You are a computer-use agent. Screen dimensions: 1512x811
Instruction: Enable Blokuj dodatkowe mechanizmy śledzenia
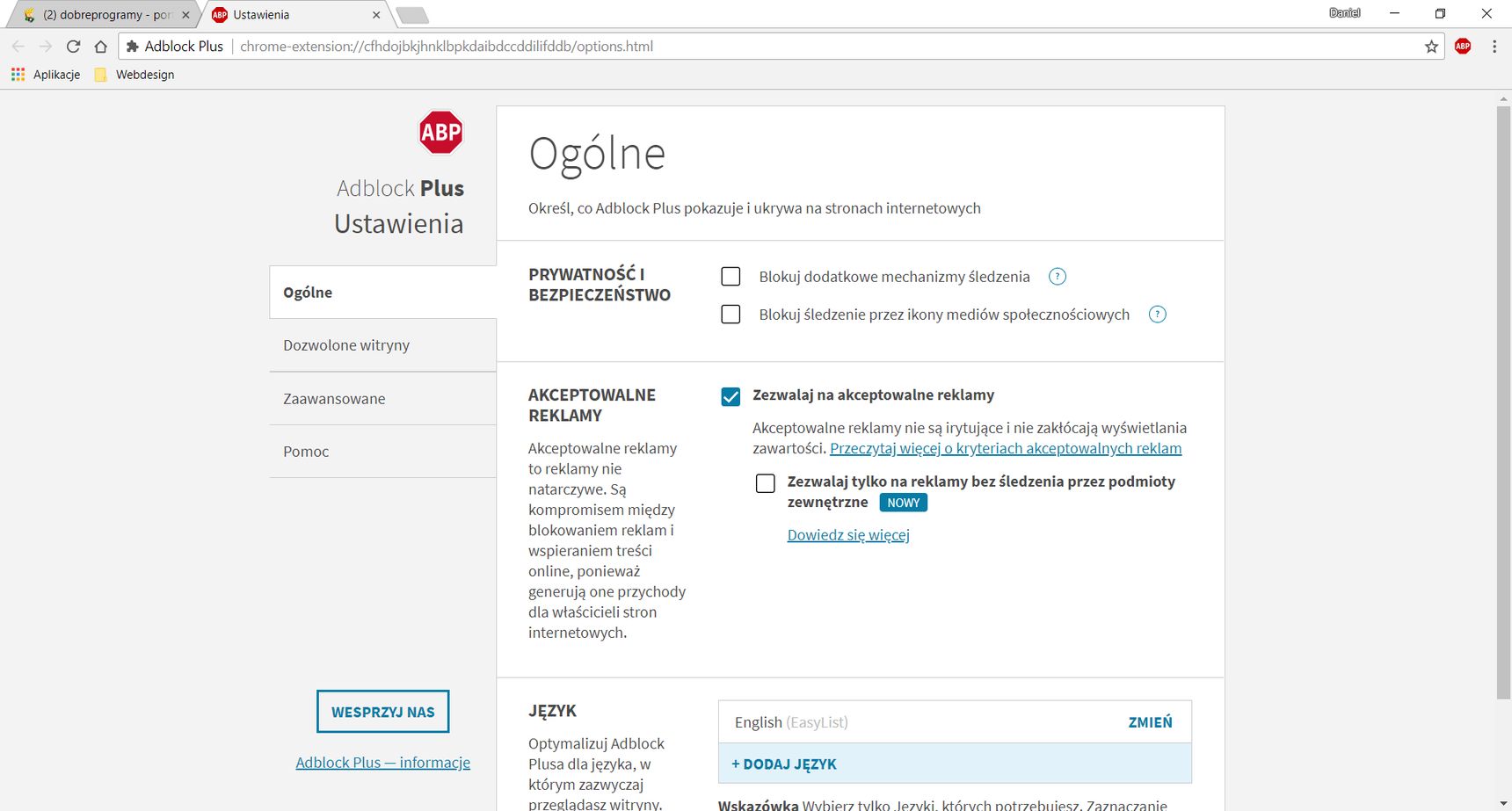pos(731,277)
